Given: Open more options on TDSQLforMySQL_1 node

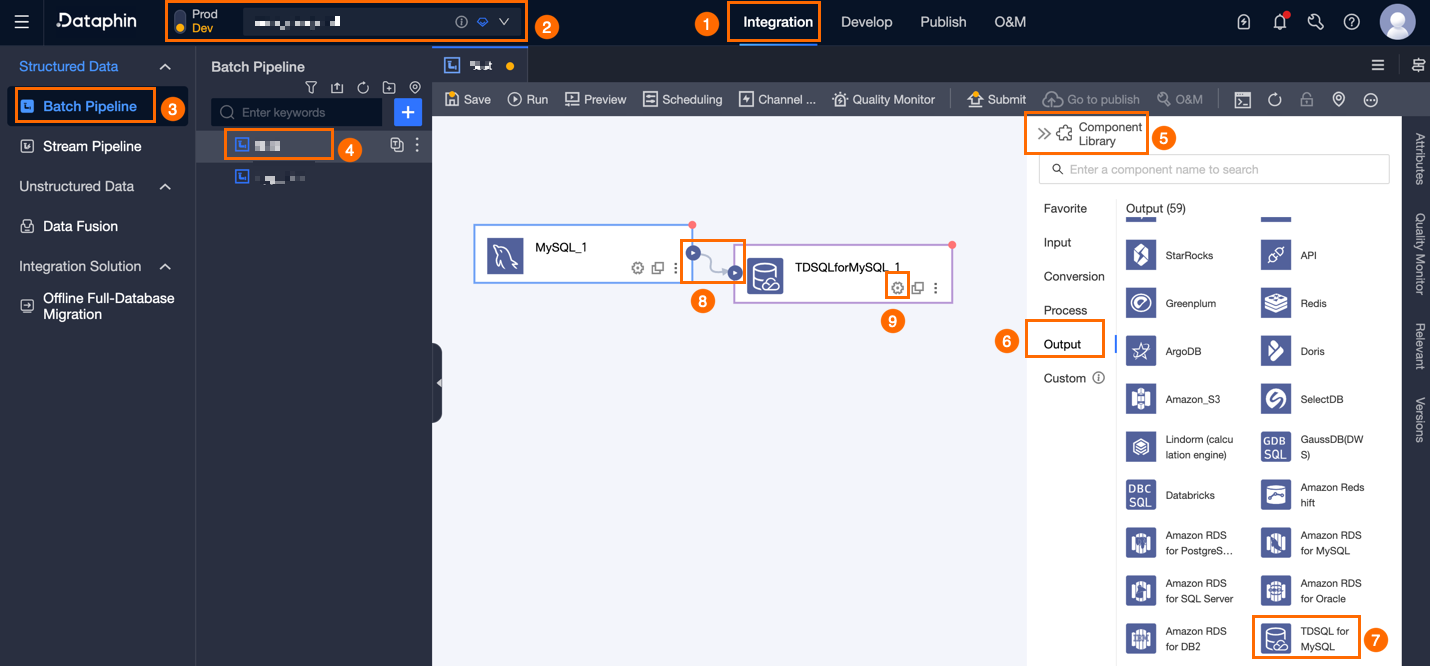Looking at the screenshot, I should pos(936,288).
